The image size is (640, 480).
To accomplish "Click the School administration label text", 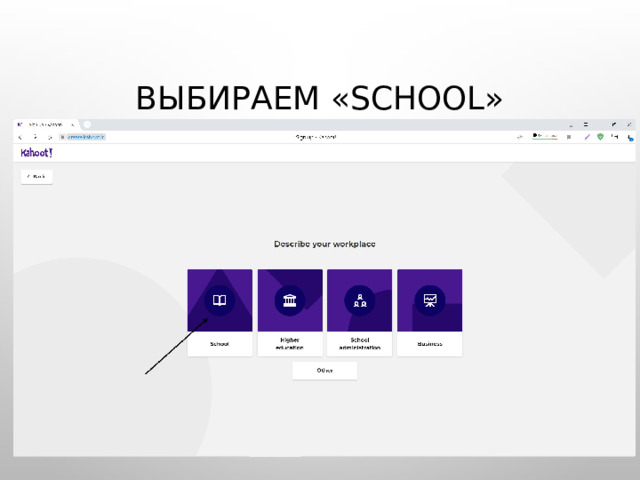I will [x=360, y=344].
